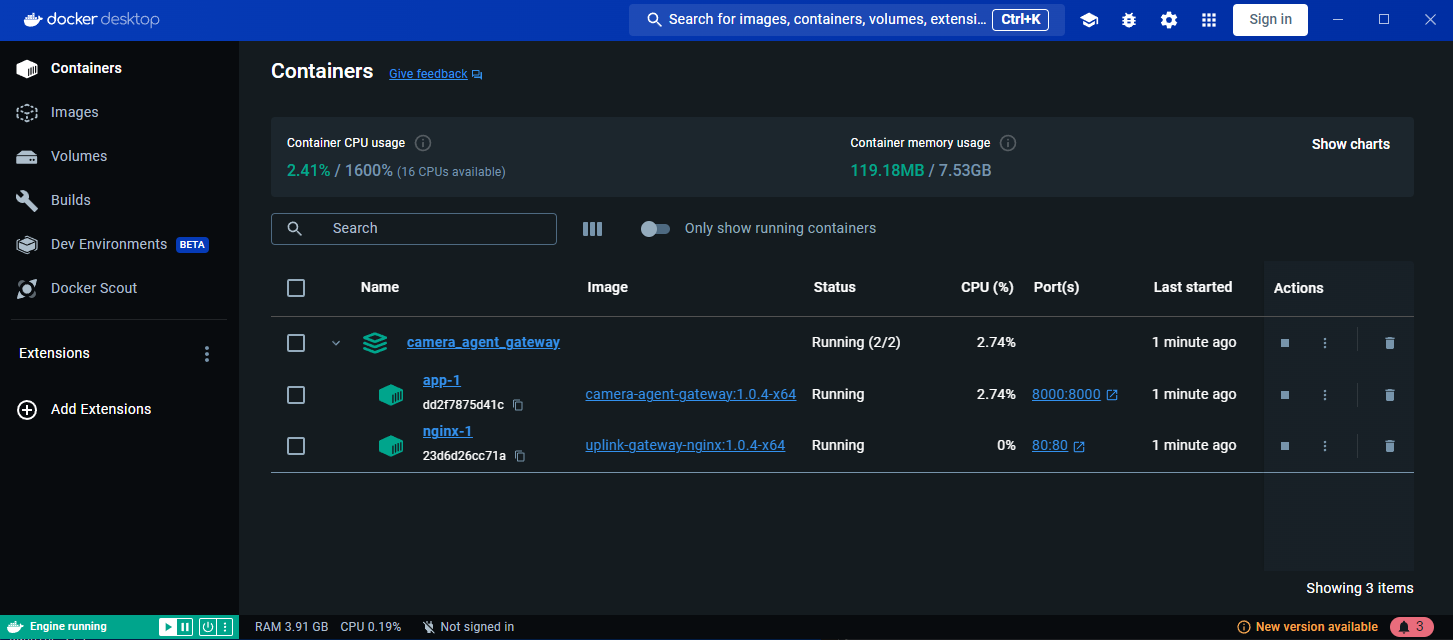Toggle Only show running containers
Screen dimensions: 1453x640
(655, 229)
